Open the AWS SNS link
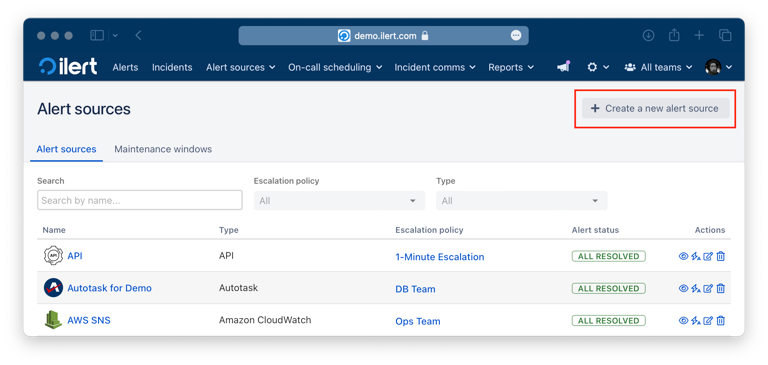This screenshot has width=768, height=365. [x=89, y=320]
